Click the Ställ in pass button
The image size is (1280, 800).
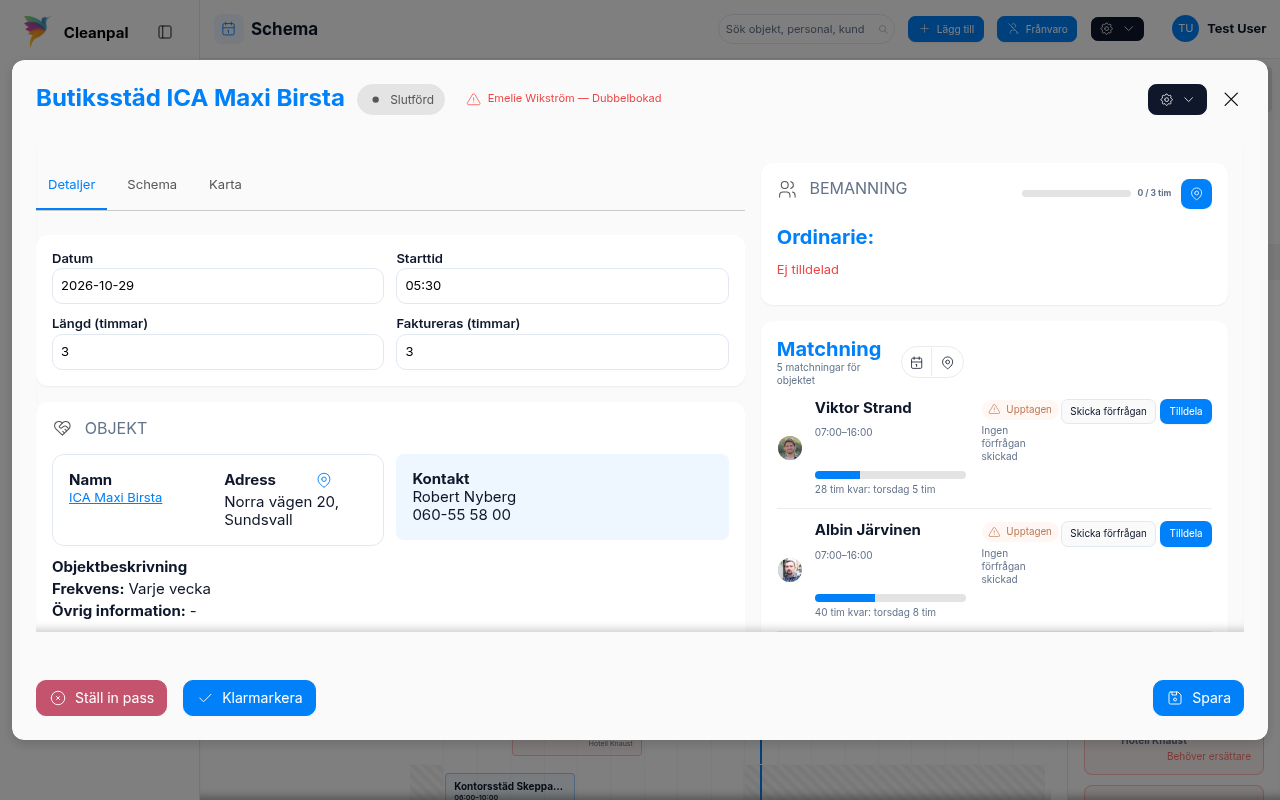[x=101, y=698]
